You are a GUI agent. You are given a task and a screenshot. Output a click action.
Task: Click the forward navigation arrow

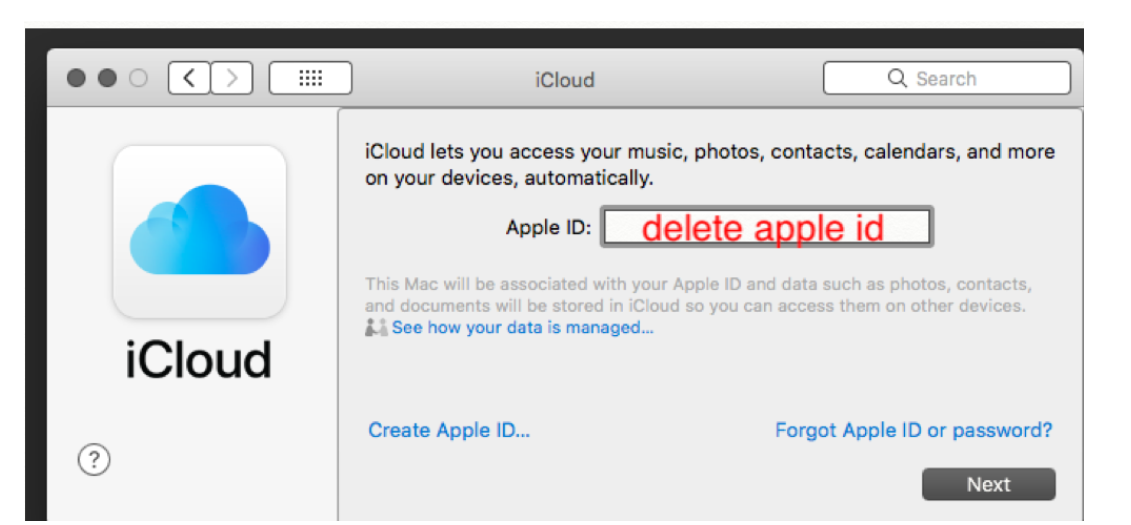point(232,78)
